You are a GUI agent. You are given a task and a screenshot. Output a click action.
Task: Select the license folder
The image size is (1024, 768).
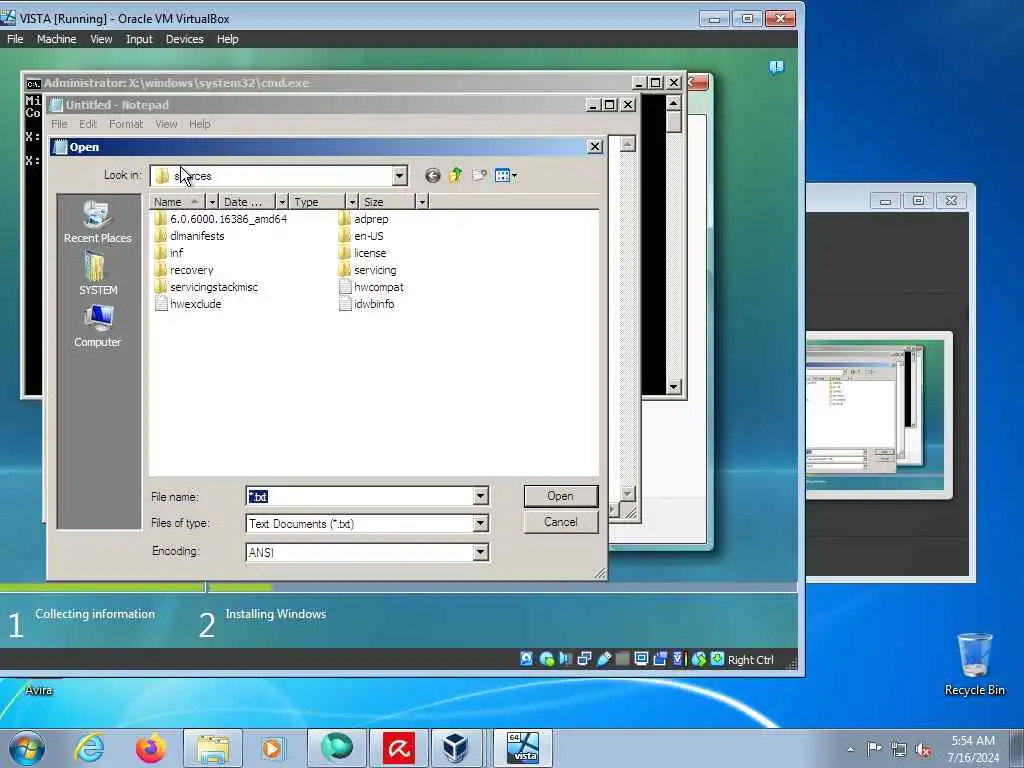pos(362,253)
